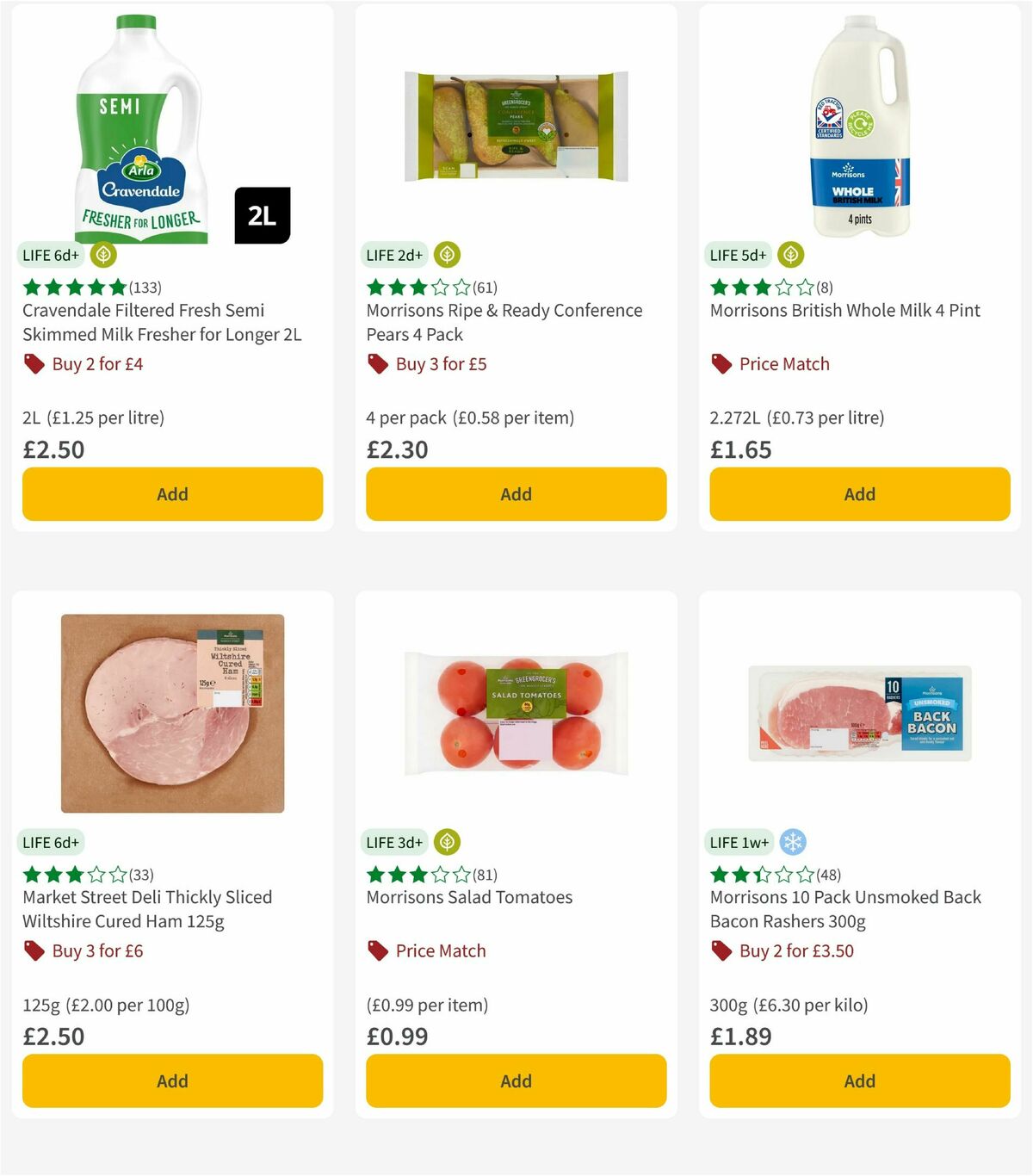Click the red tag icon on Buy 2 for £4 offer
Viewport: 1033px width, 1176px height.
coord(34,364)
